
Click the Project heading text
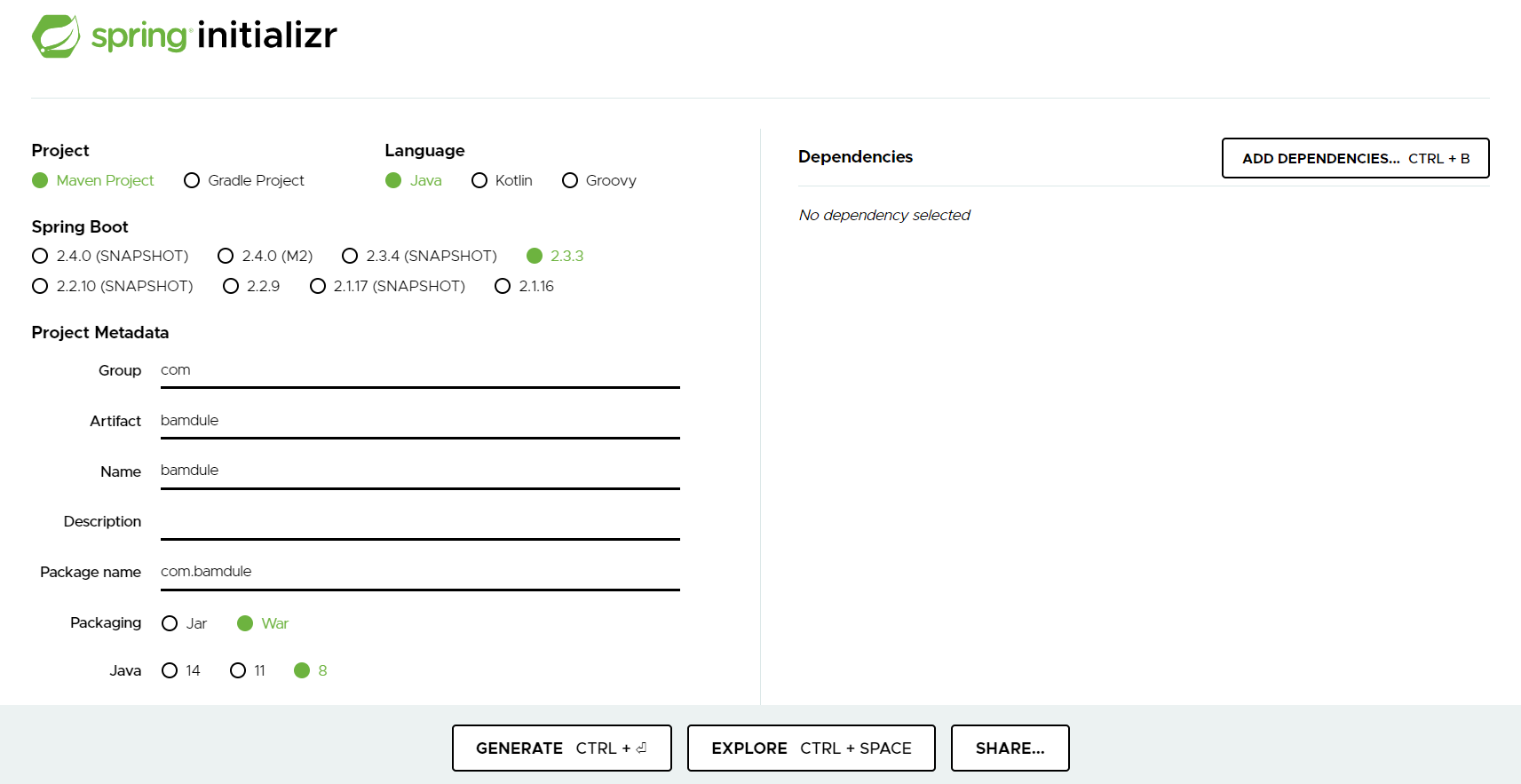[60, 150]
